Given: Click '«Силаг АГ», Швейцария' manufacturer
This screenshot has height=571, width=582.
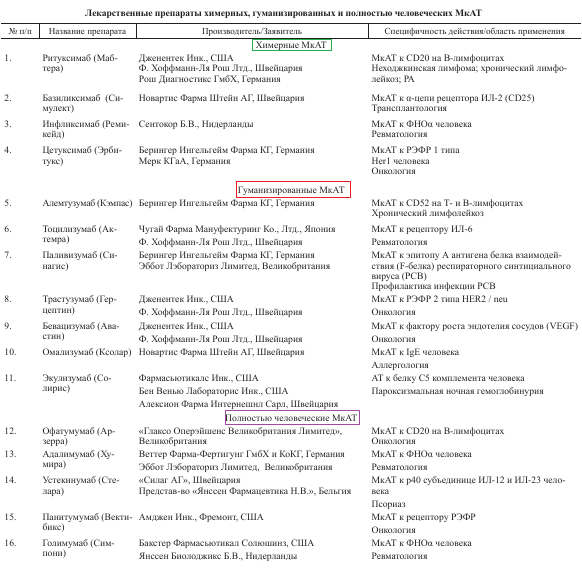Looking at the screenshot, I should [190, 480].
